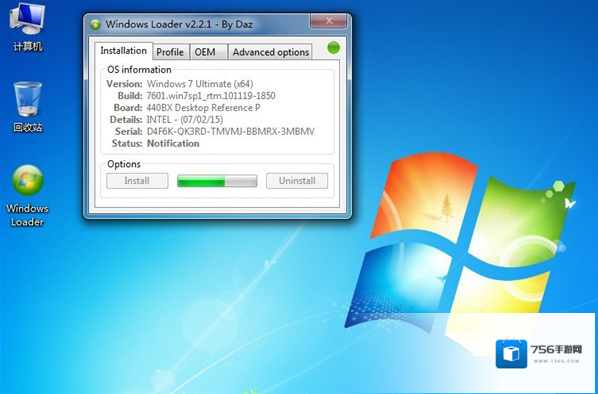Click the Serial key D4F6K-QK3RD-TMVMJ-BBMRX-3MBMV

pos(231,132)
